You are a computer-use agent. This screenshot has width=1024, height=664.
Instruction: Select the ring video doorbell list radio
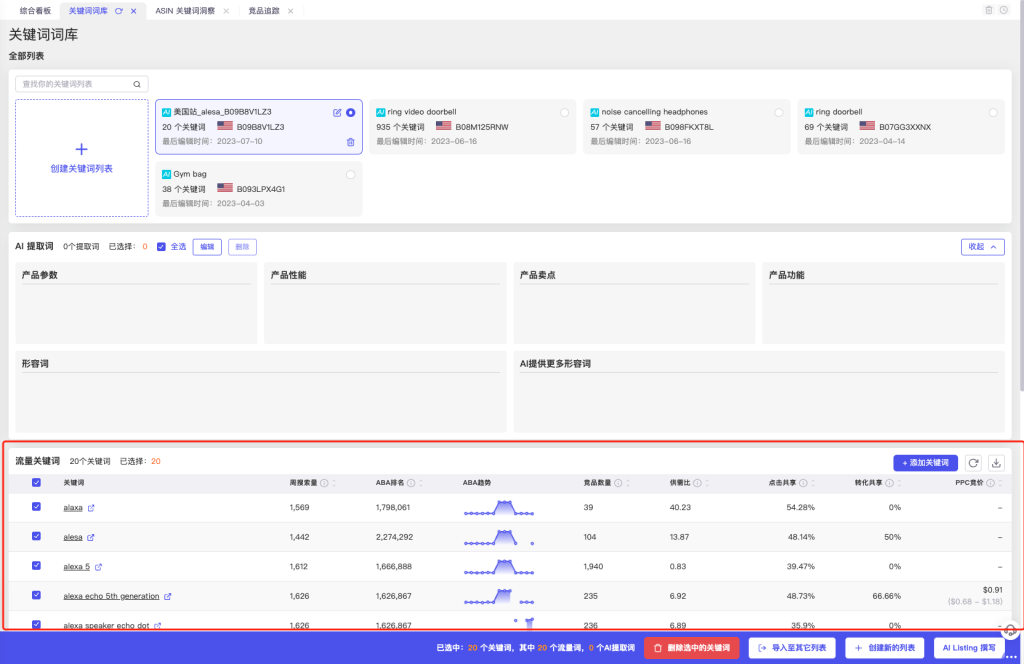coord(564,113)
